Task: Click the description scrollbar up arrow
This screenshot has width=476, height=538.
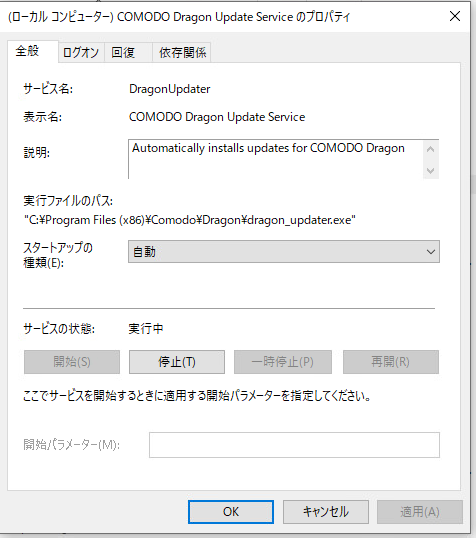Action: pos(431,150)
